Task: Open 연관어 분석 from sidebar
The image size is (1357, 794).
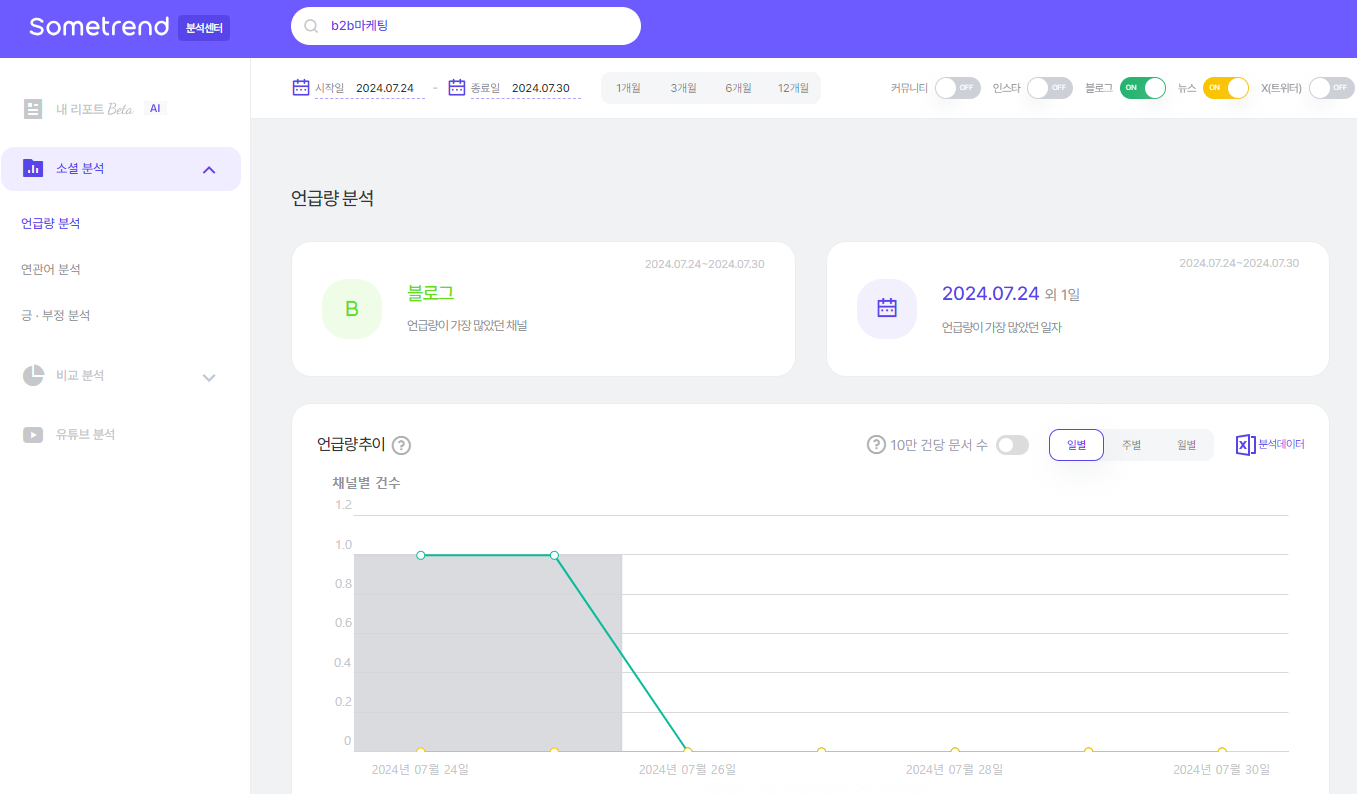Action: pyautogui.click(x=51, y=270)
